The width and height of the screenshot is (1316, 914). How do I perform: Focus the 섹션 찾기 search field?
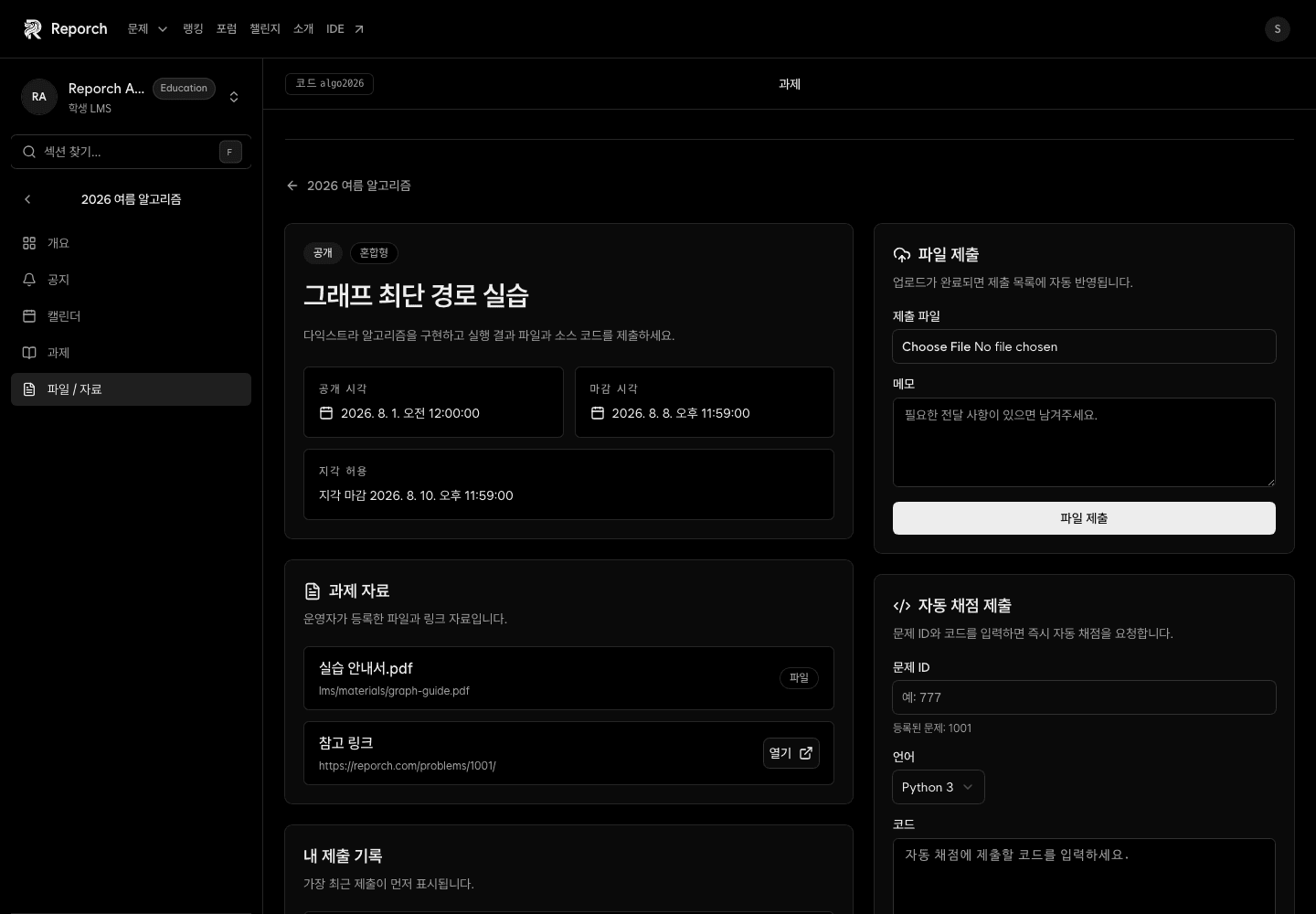[131, 152]
